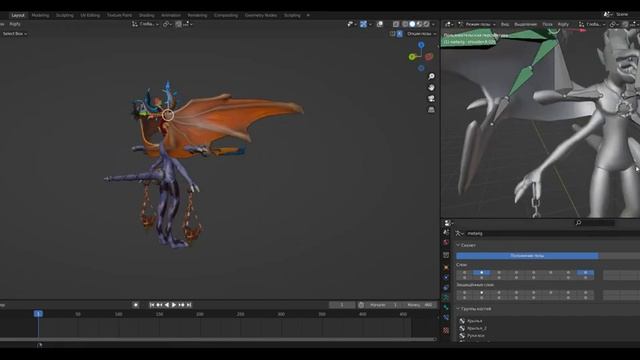Open Выделение menu in right viewport
Viewport: 640px width, 360px height.
click(x=525, y=24)
